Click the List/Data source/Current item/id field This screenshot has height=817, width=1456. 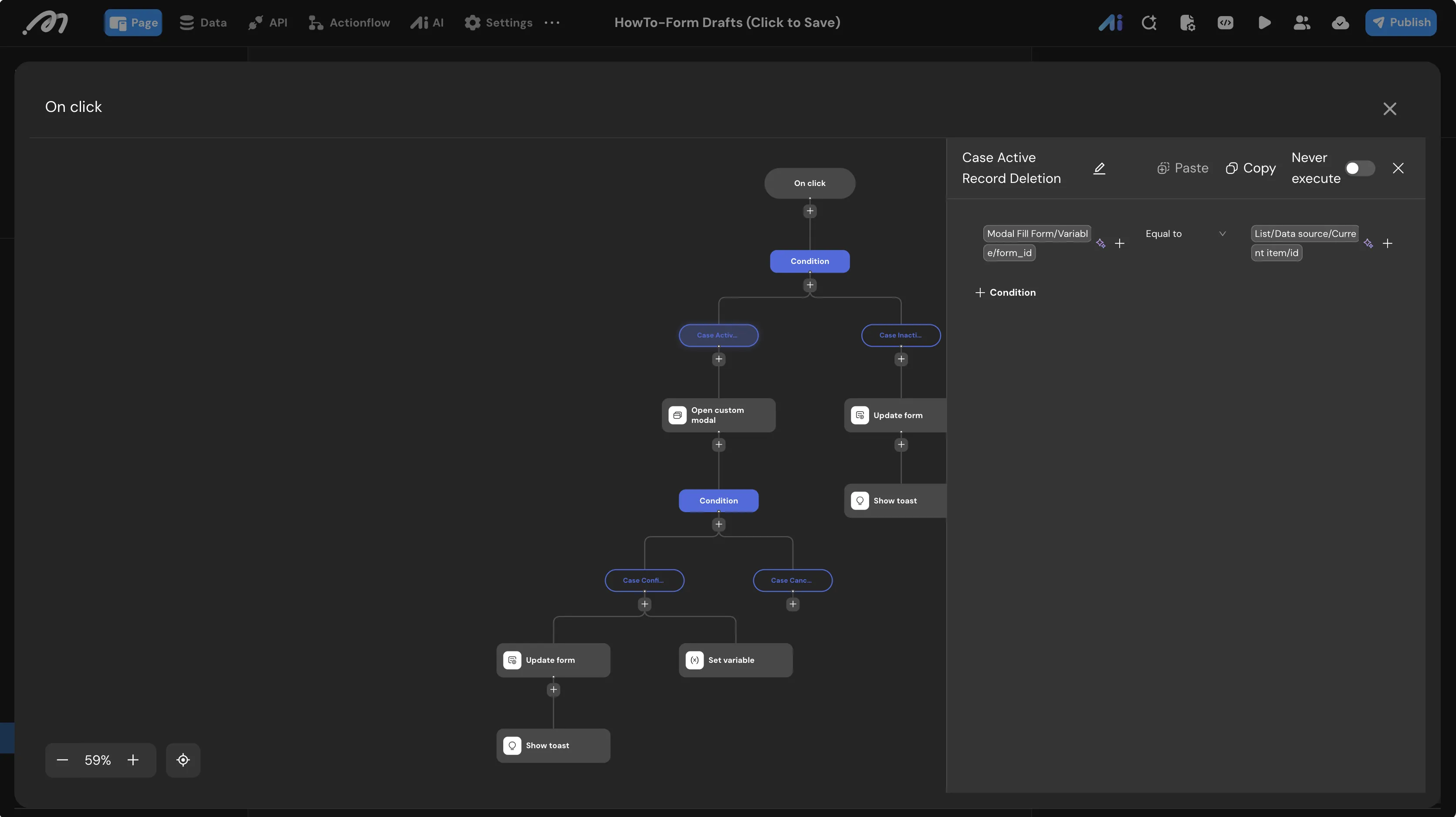pos(1305,243)
